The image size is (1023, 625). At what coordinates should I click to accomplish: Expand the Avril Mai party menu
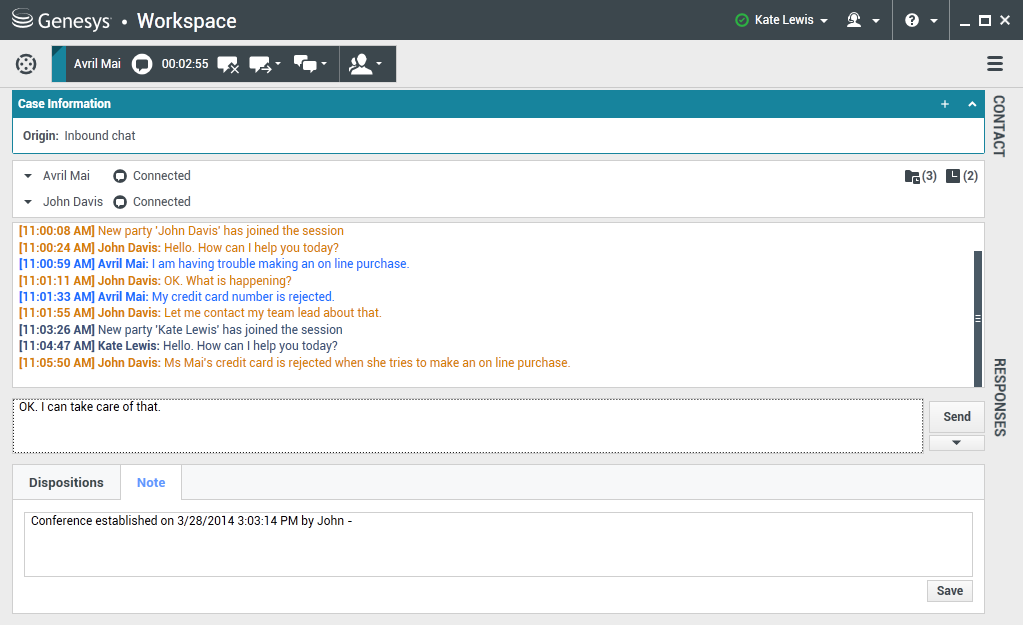[x=28, y=176]
